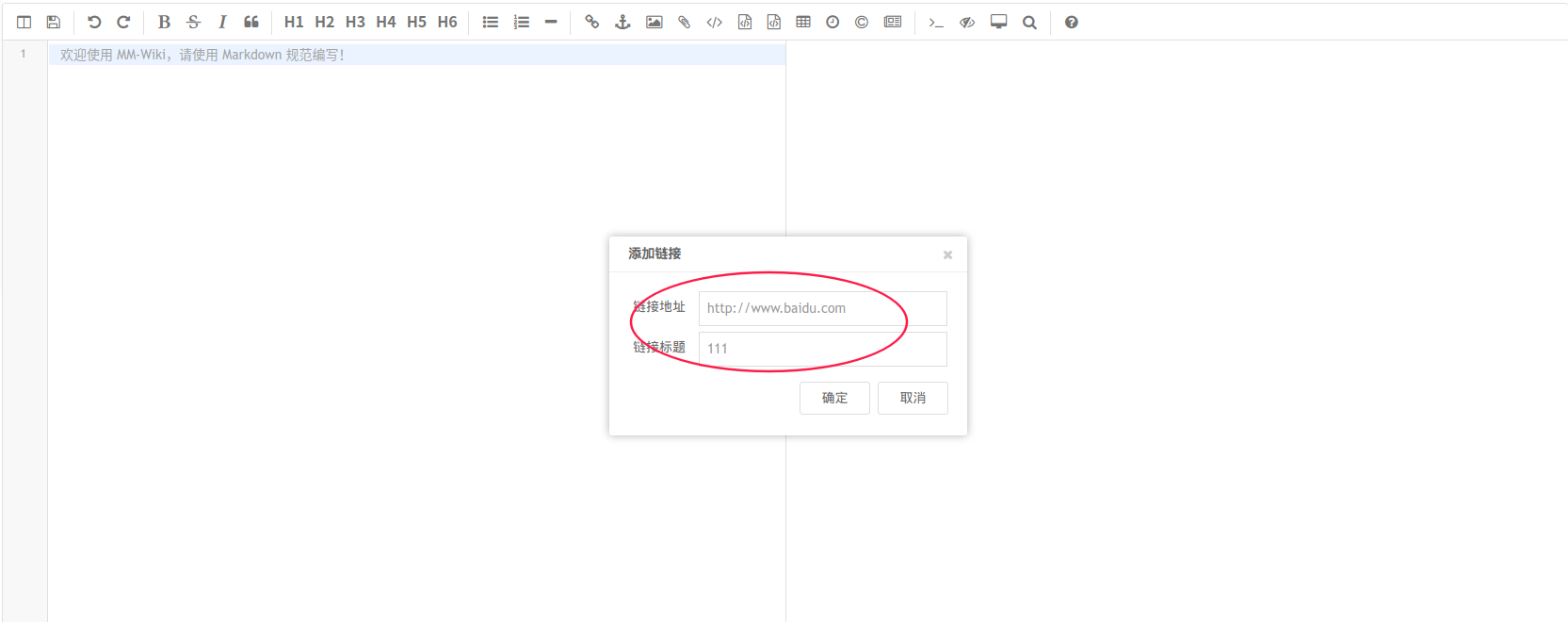Insert a horizontal rule

551,22
